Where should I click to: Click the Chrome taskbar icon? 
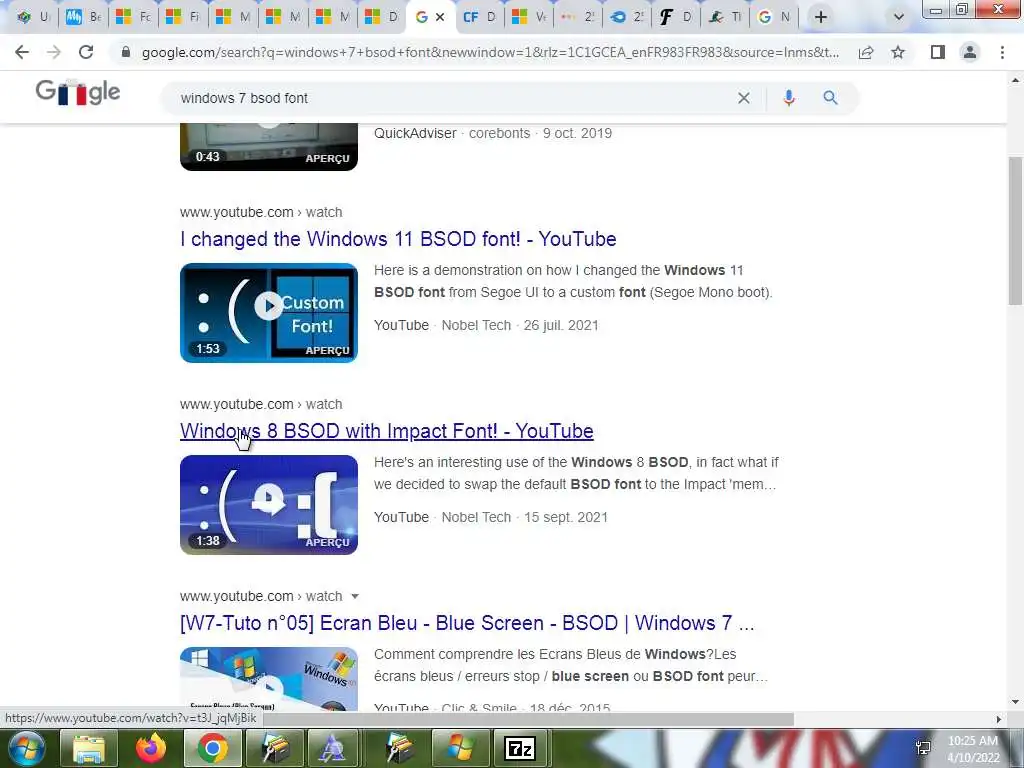(x=213, y=748)
